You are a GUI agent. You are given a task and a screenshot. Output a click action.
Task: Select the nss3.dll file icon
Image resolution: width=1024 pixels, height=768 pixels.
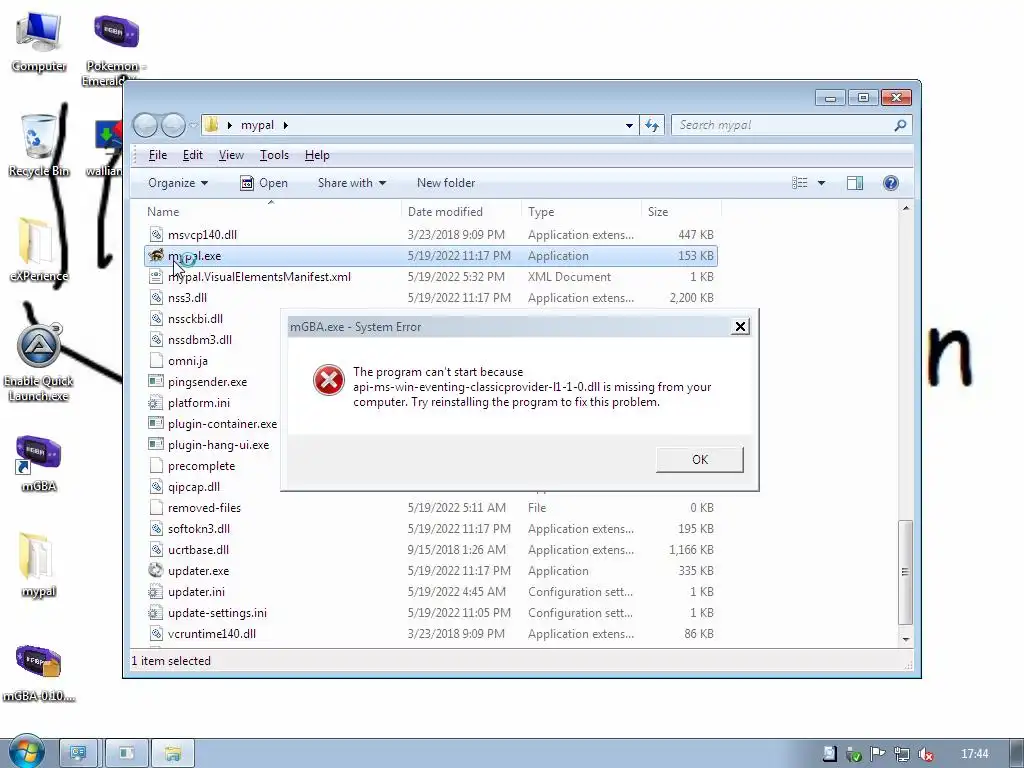[x=155, y=298]
